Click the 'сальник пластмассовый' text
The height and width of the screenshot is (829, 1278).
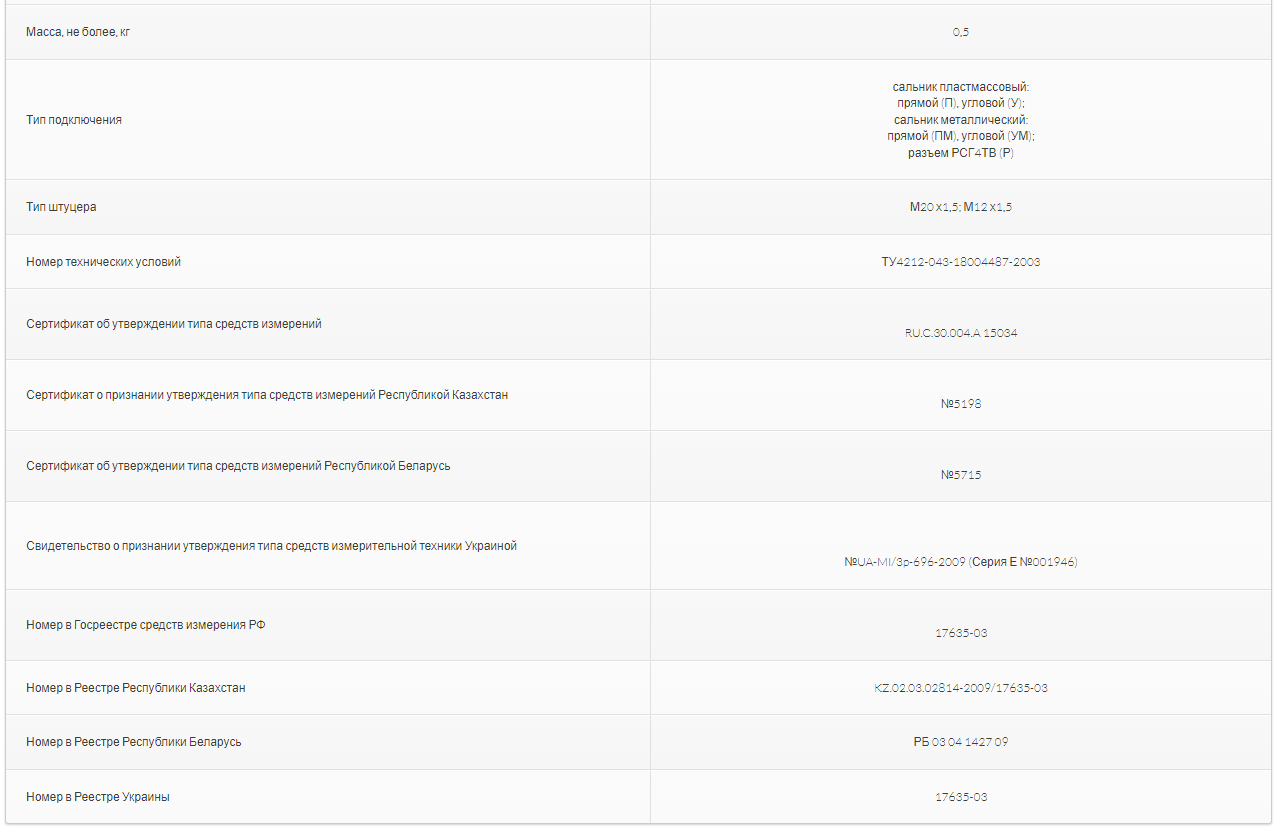pos(960,88)
